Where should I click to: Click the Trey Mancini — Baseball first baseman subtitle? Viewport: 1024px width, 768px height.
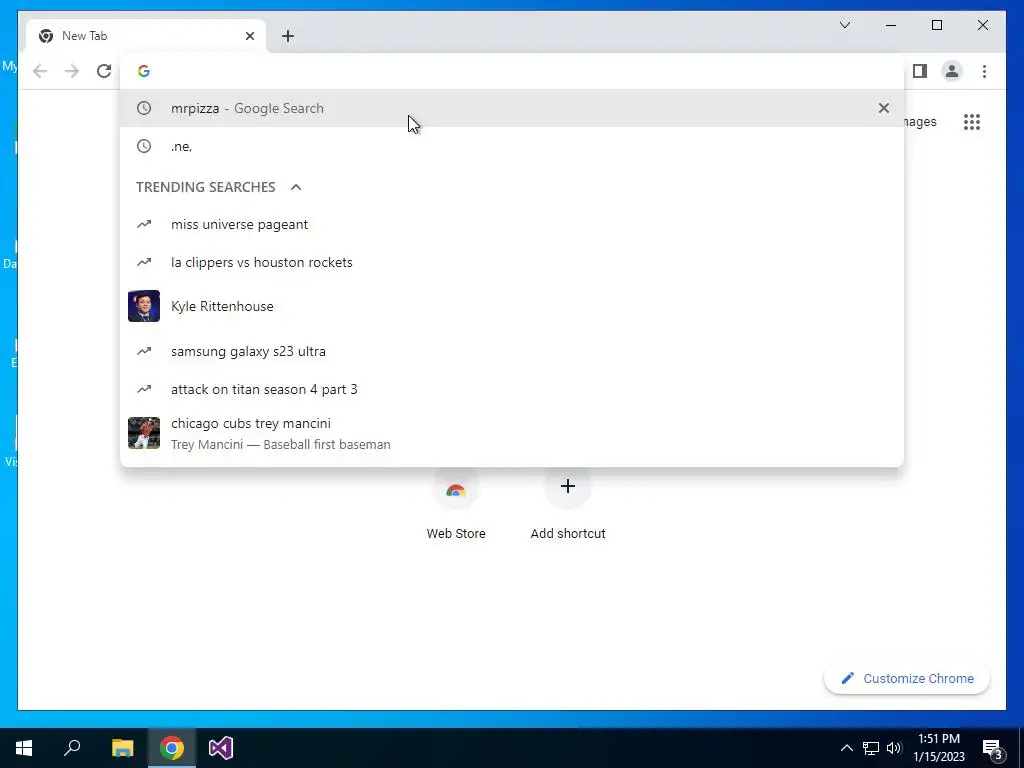pos(281,445)
